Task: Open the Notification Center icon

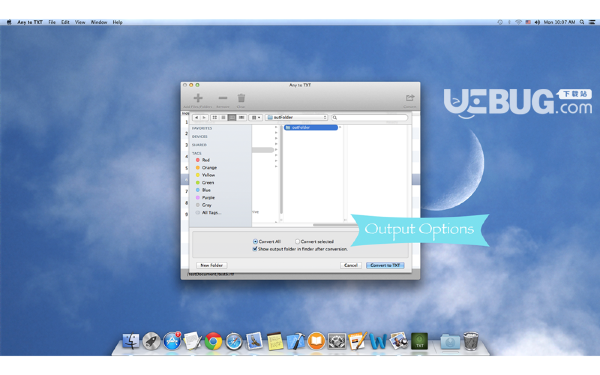Action: tap(592, 22)
